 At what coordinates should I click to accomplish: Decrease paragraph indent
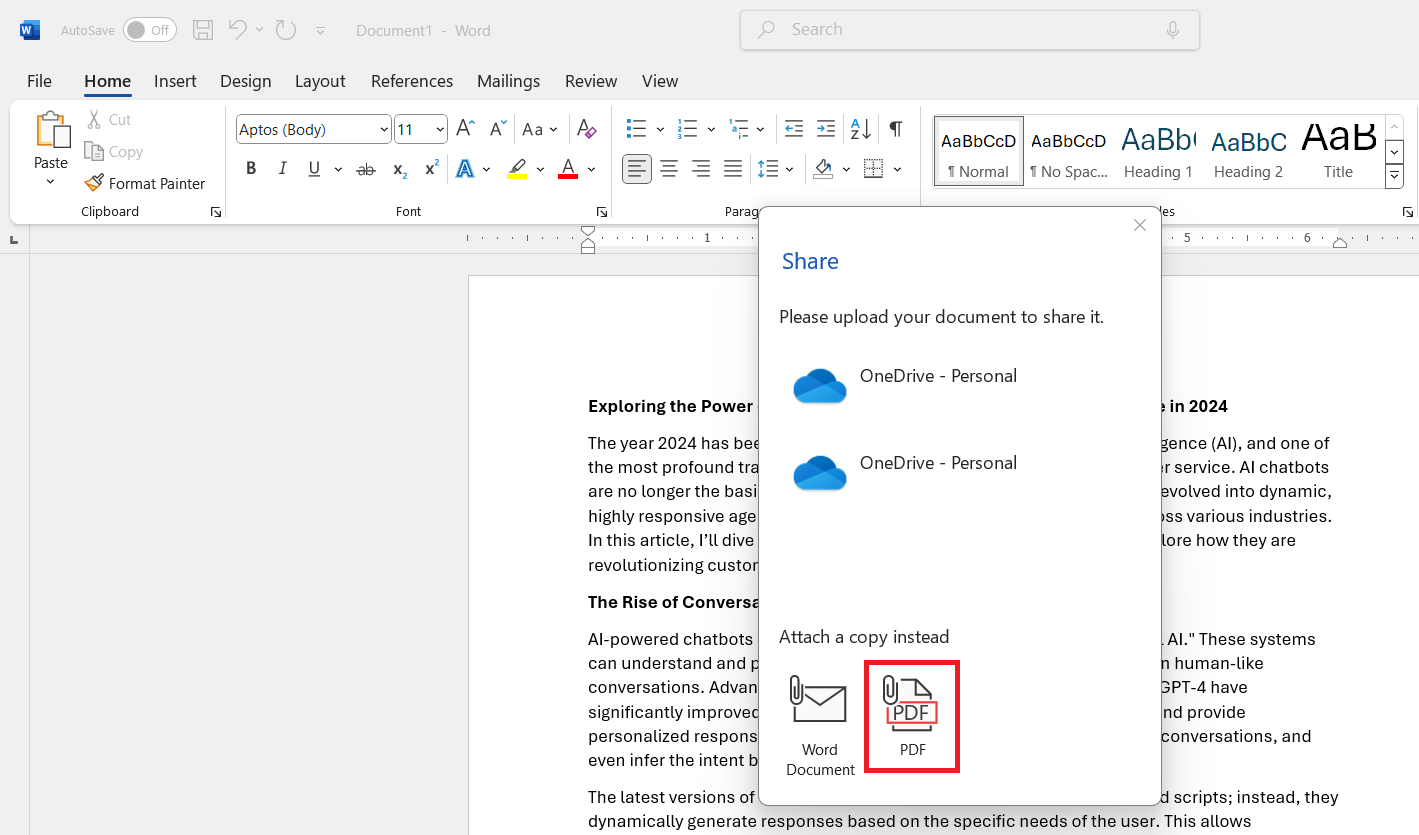(x=794, y=129)
